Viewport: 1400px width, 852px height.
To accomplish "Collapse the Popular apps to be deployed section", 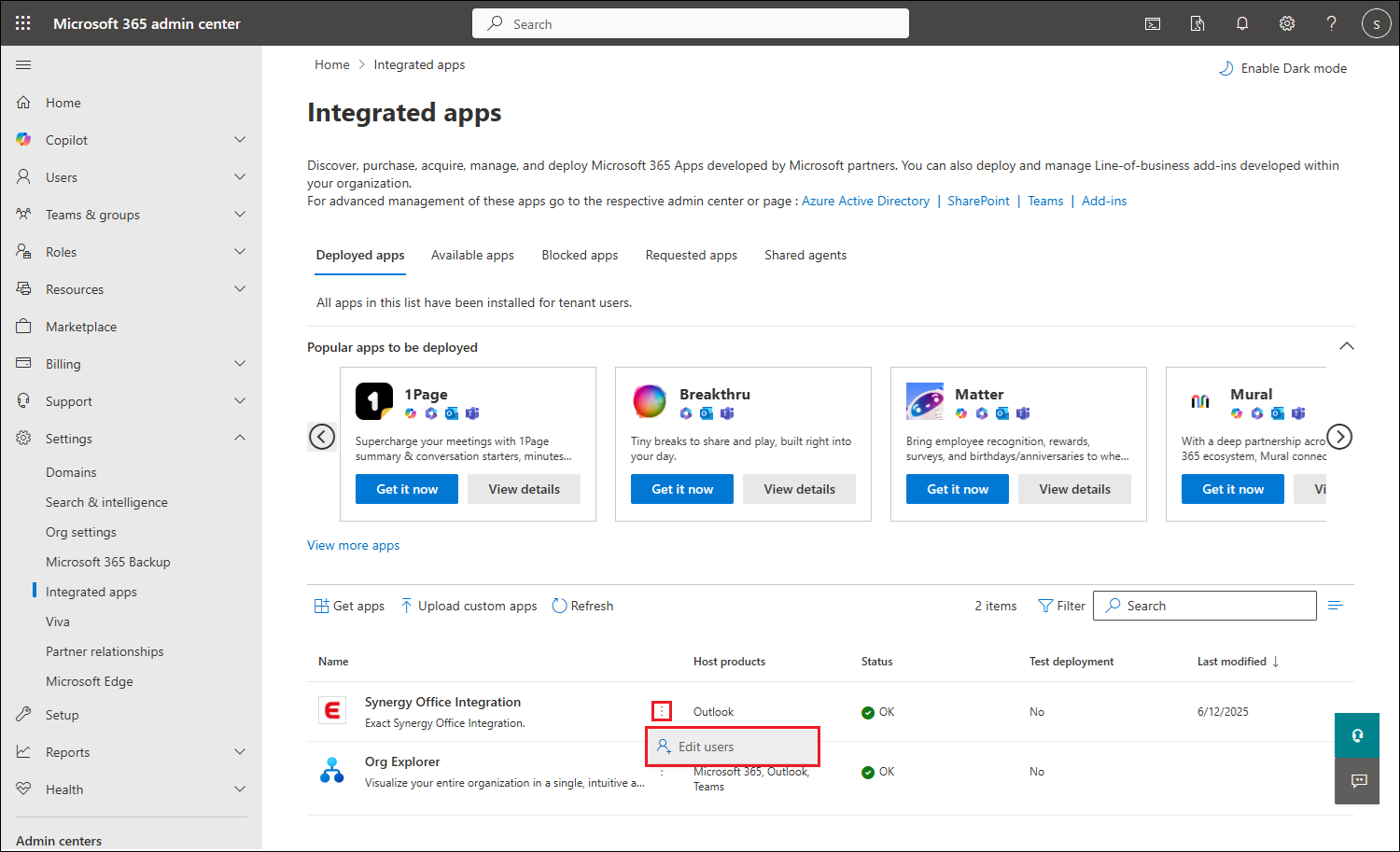I will click(1346, 346).
